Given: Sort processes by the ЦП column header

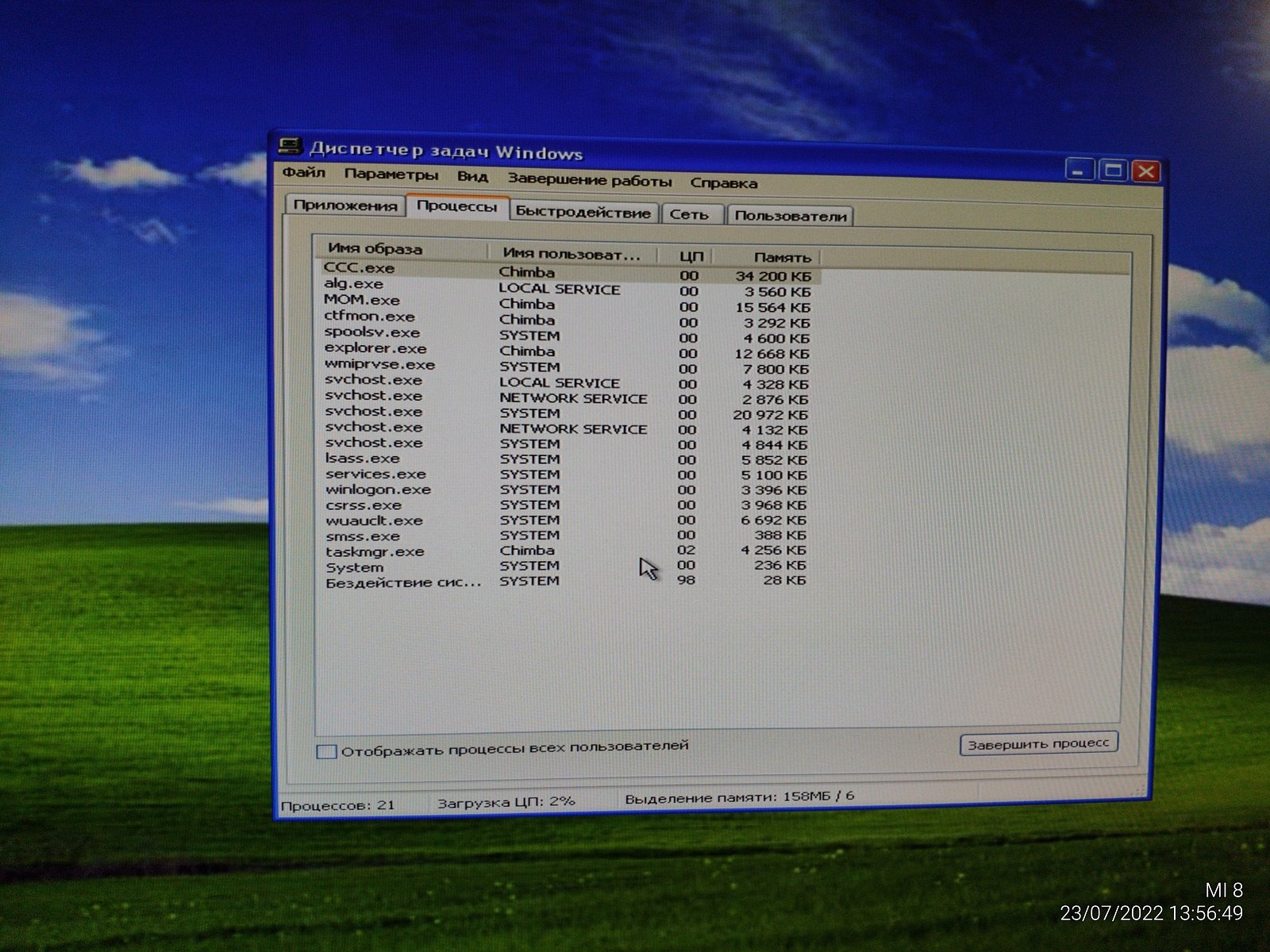Looking at the screenshot, I should pyautogui.click(x=685, y=256).
